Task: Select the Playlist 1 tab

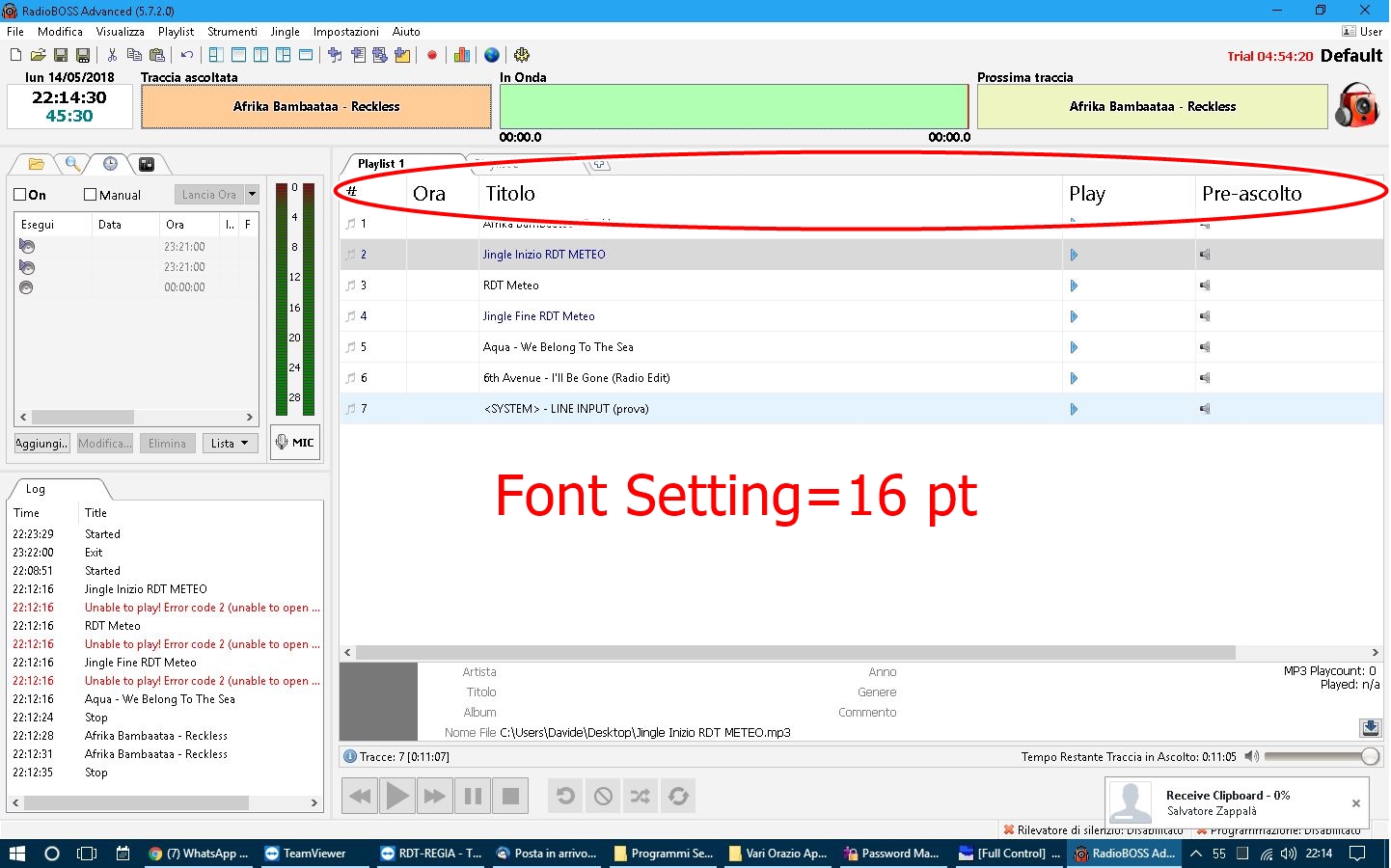Action: pos(382,164)
